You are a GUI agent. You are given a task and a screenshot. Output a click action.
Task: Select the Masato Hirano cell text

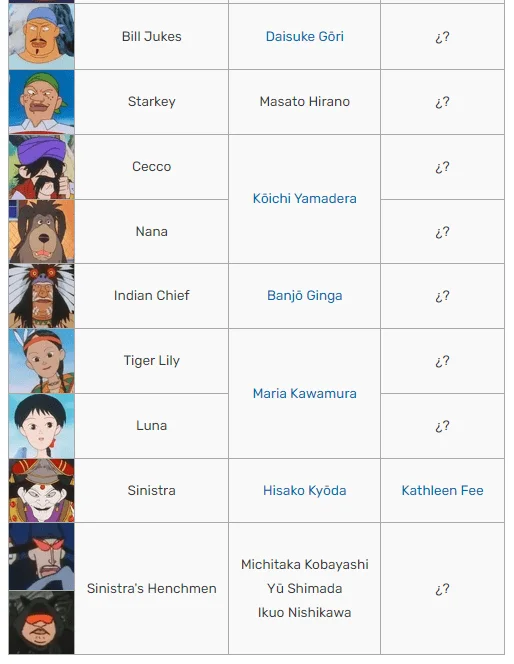304,102
